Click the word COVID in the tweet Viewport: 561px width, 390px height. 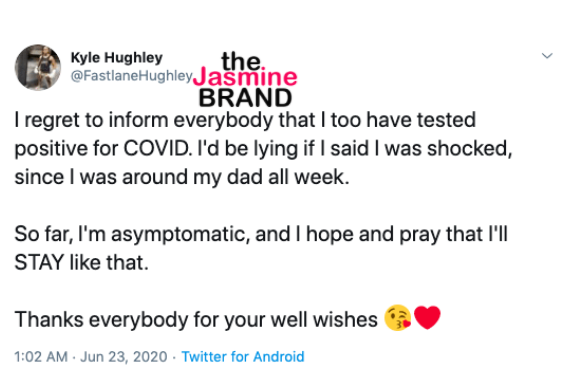(157, 148)
